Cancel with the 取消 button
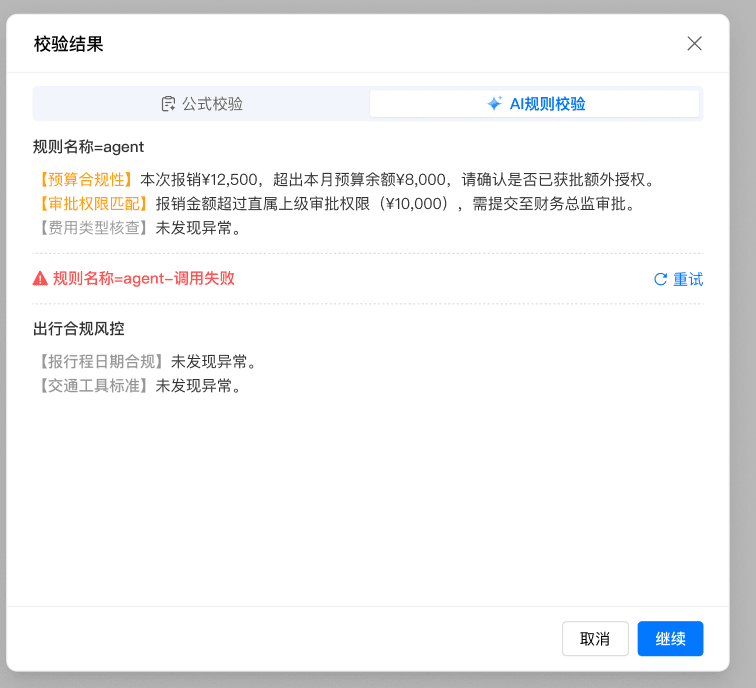Image resolution: width=756 pixels, height=688 pixels. (x=595, y=638)
